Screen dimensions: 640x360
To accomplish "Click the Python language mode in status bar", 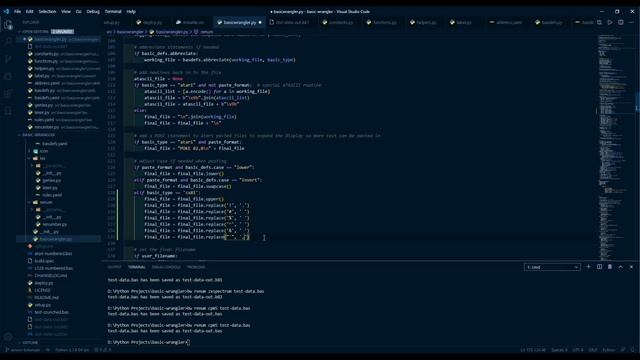I will (x=609, y=350).
